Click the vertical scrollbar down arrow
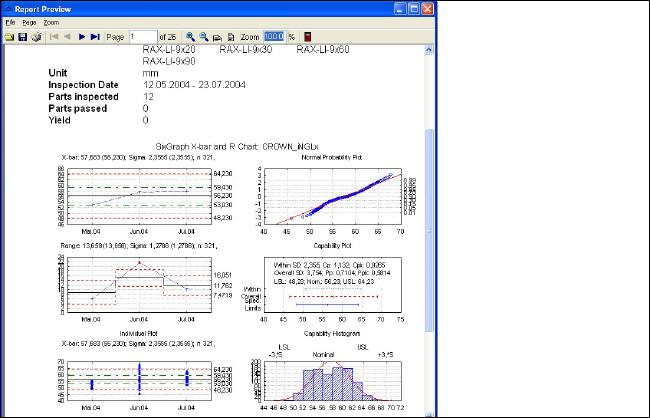 pyautogui.click(x=430, y=411)
